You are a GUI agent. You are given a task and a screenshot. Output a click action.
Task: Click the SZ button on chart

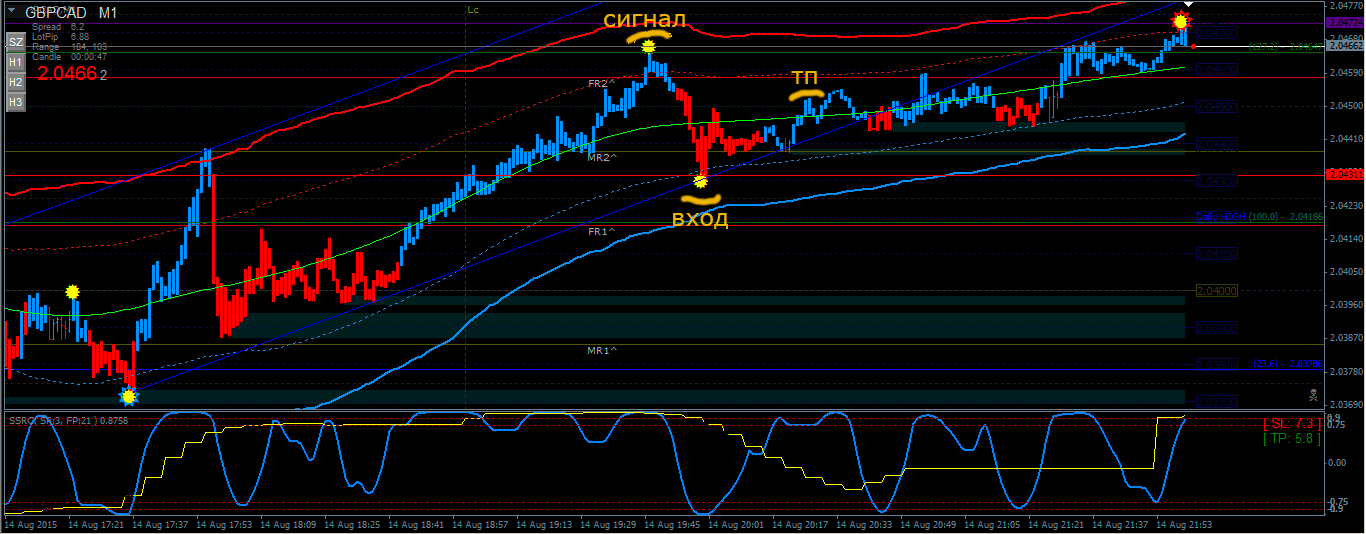pyautogui.click(x=15, y=42)
